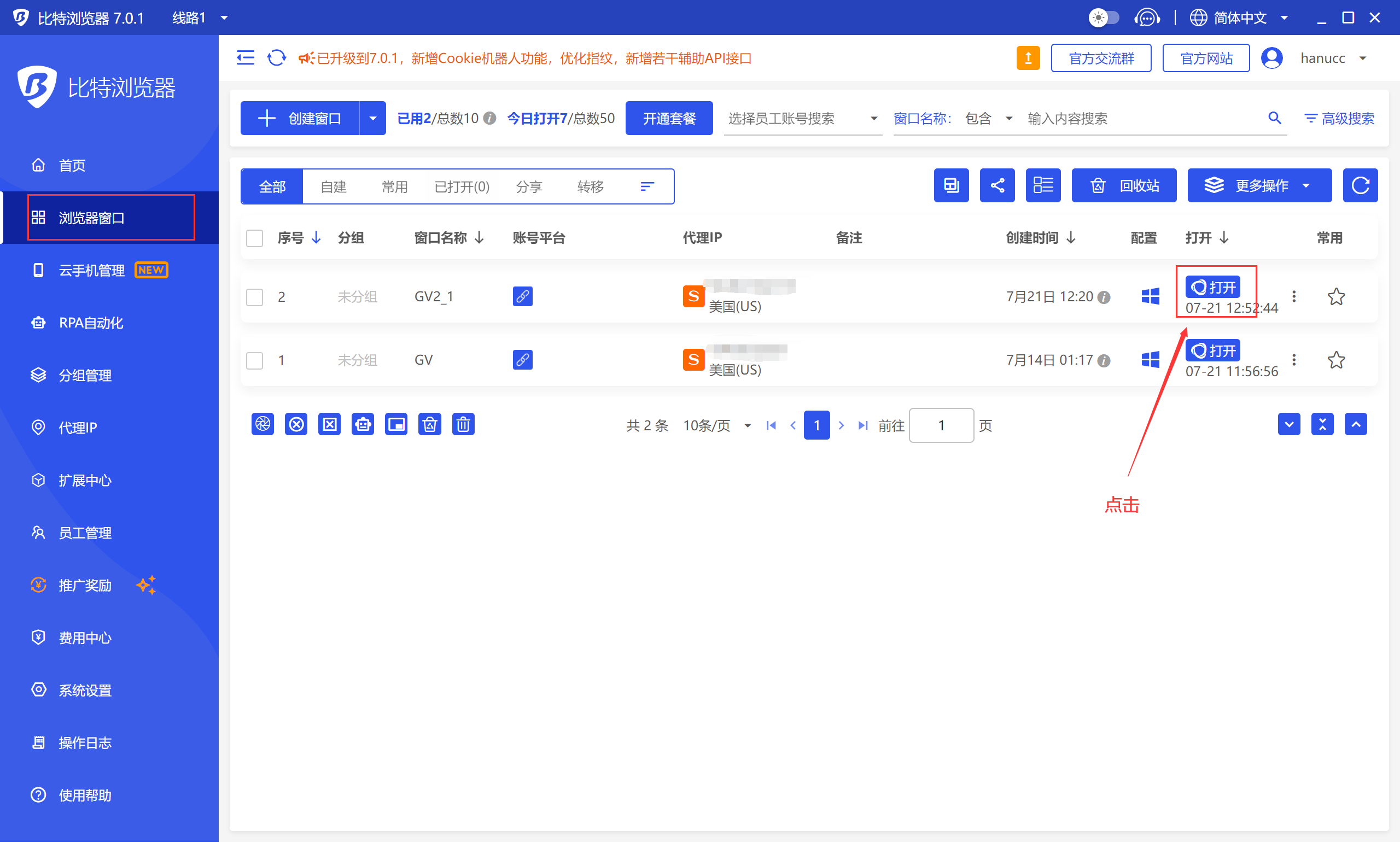Expand the 创建窗口 dropdown arrow
Image resolution: width=1400 pixels, height=842 pixels.
[x=372, y=118]
